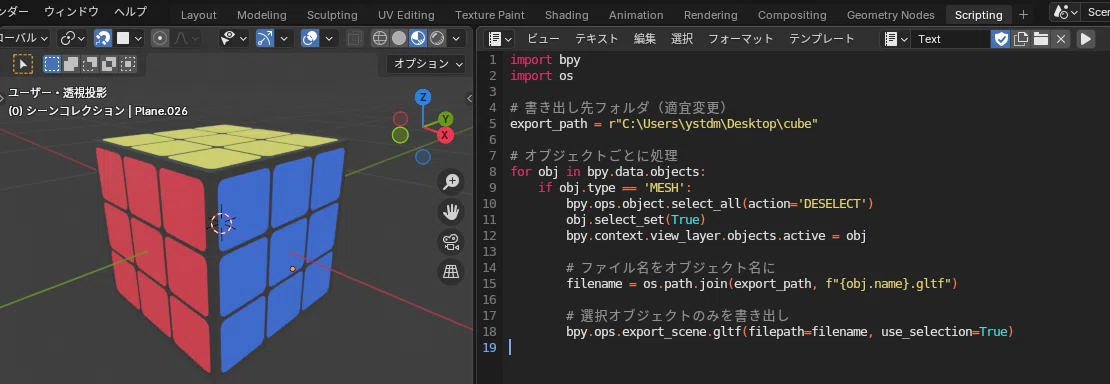Toggle viewport overlays display

click(309, 38)
